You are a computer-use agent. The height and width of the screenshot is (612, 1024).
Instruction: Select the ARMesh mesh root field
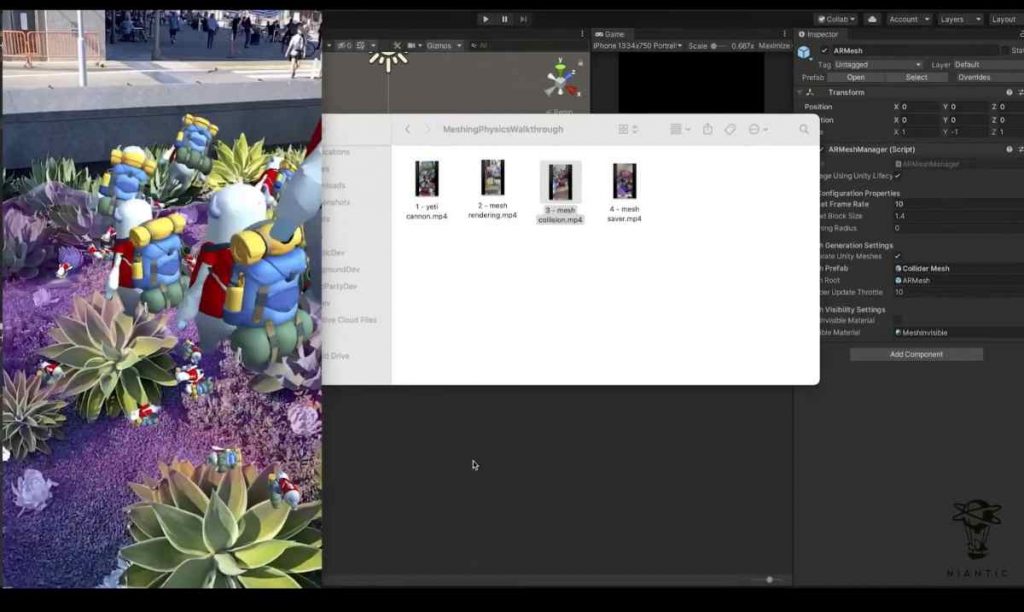[958, 280]
